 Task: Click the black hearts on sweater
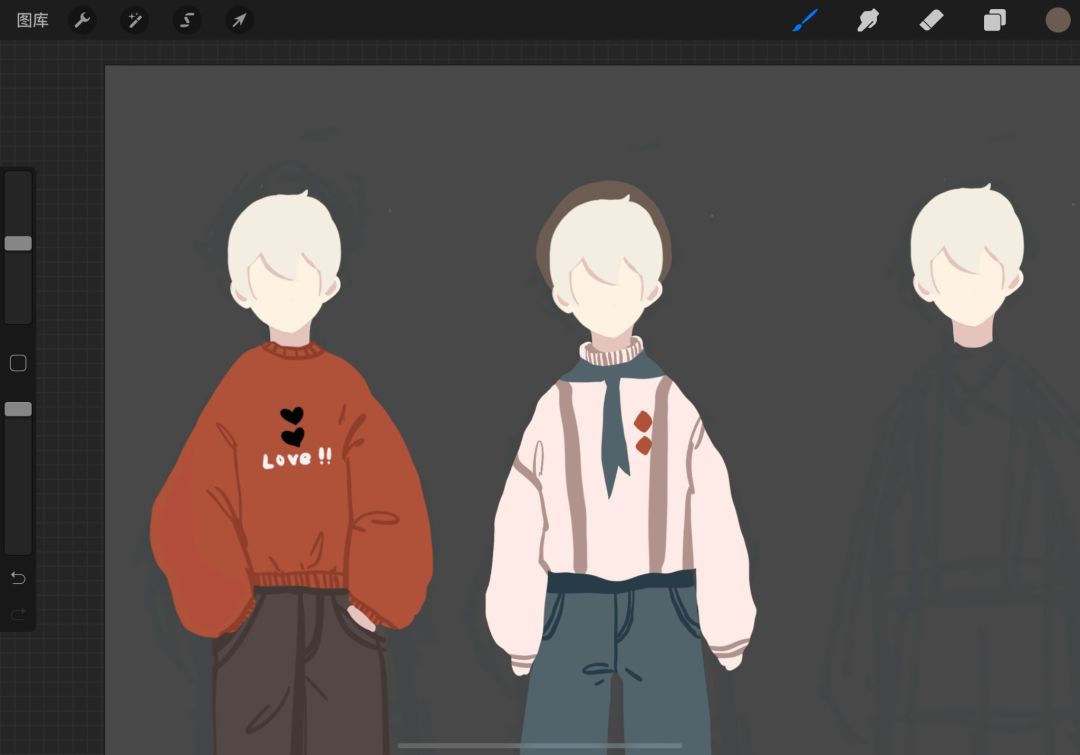coord(292,426)
